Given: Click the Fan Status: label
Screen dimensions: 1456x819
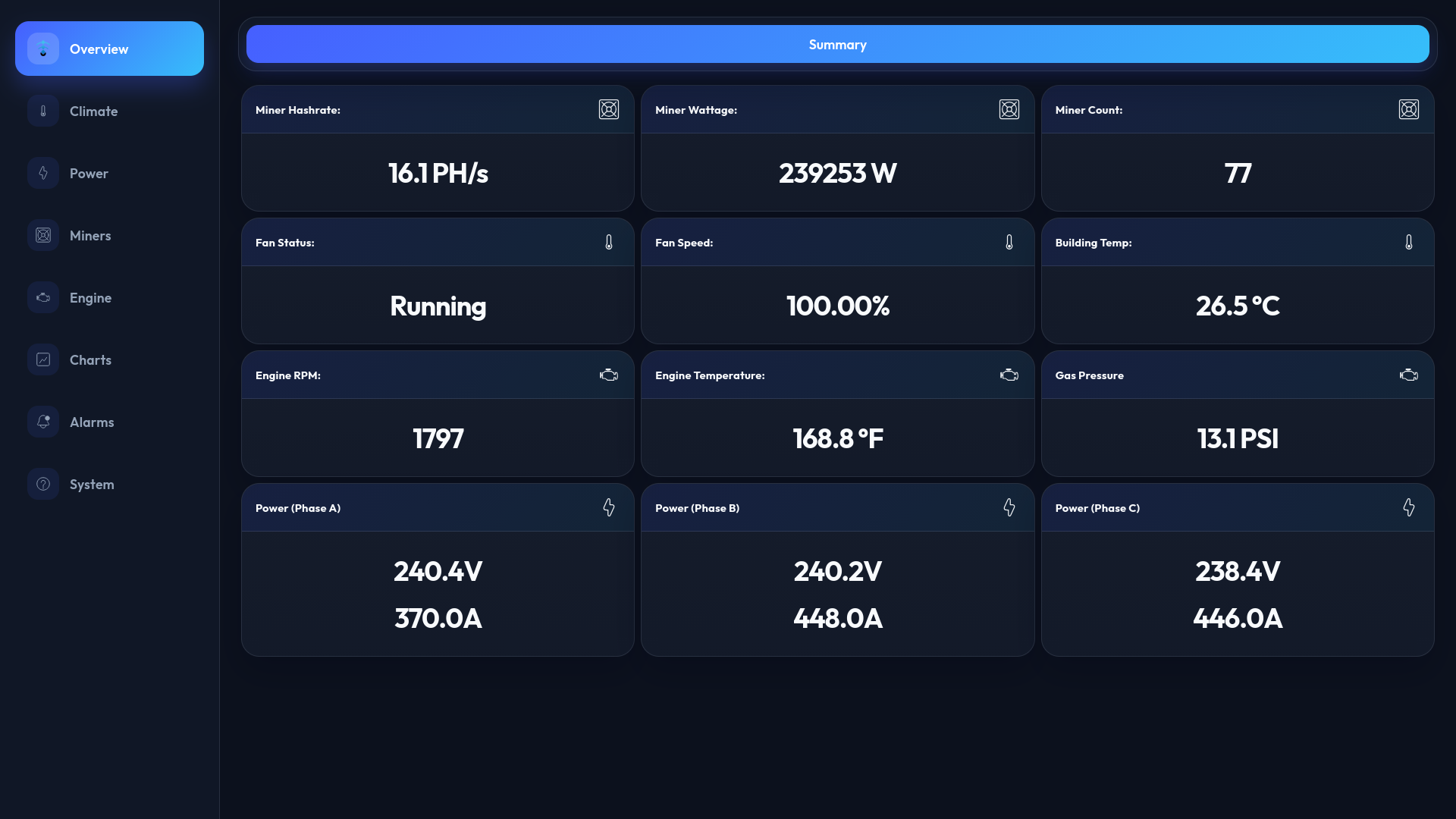Looking at the screenshot, I should point(284,243).
